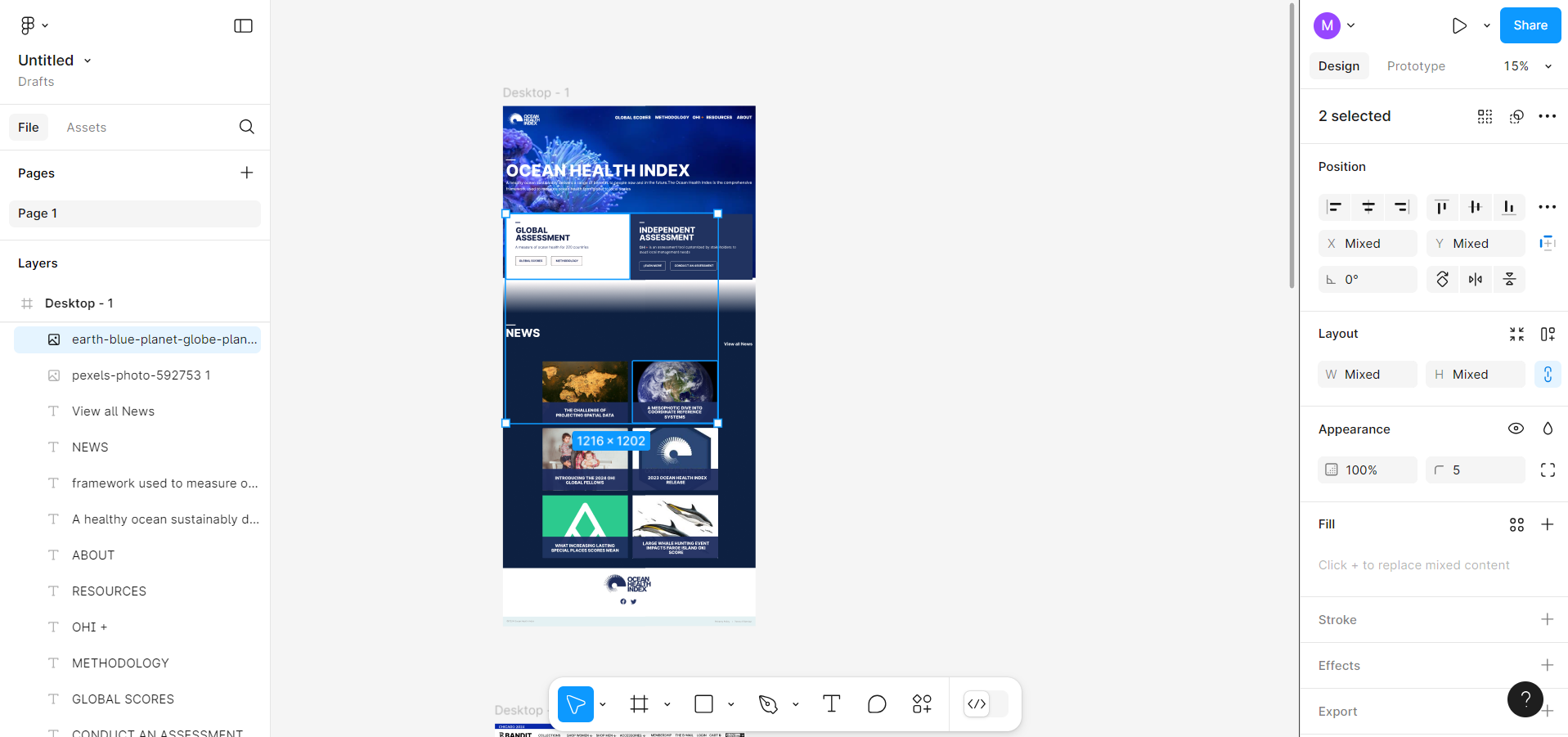Click the X position Mixed field
1568x737 pixels.
[x=1368, y=244]
